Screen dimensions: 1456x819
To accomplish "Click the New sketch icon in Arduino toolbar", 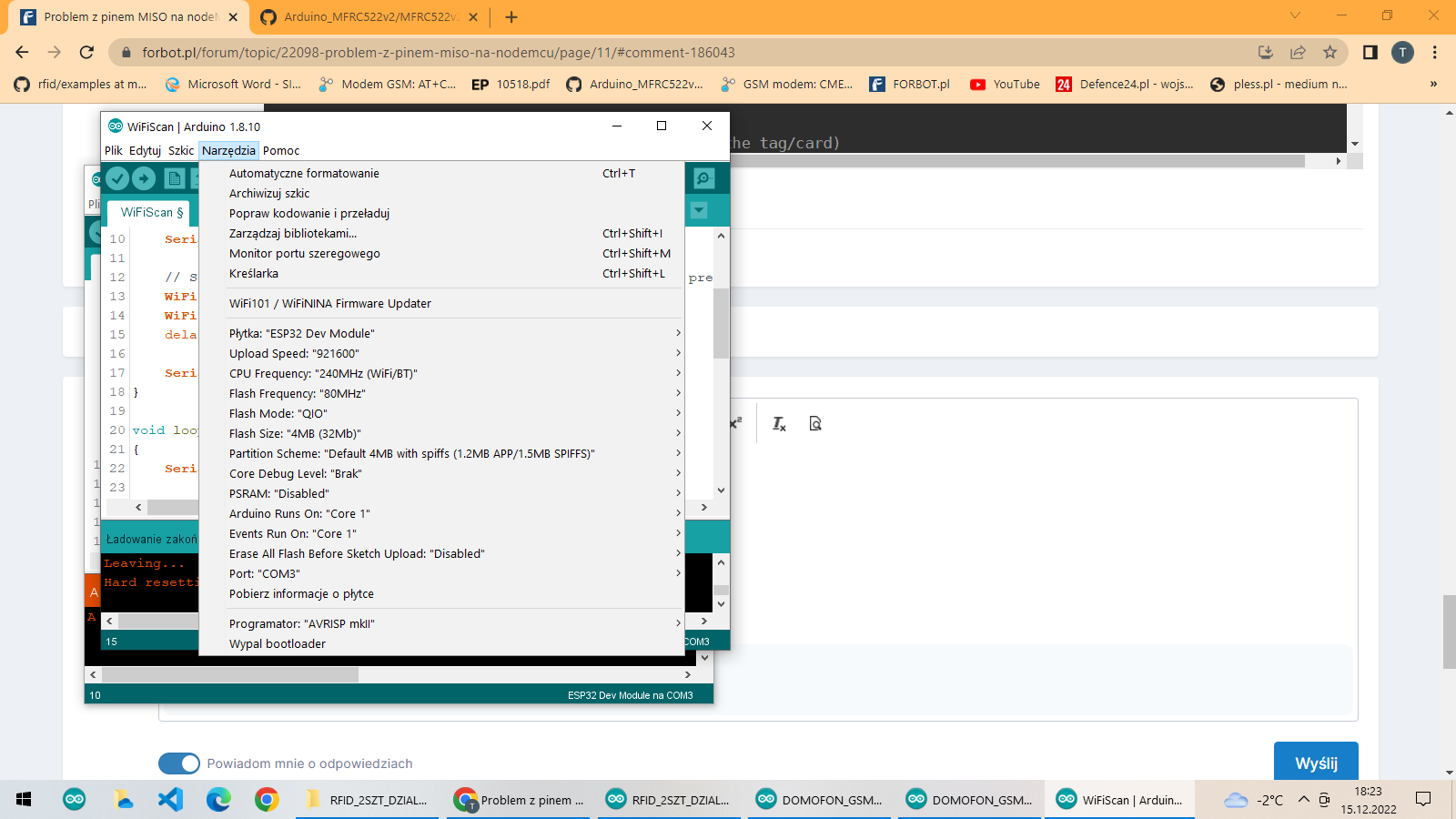I will point(175,178).
